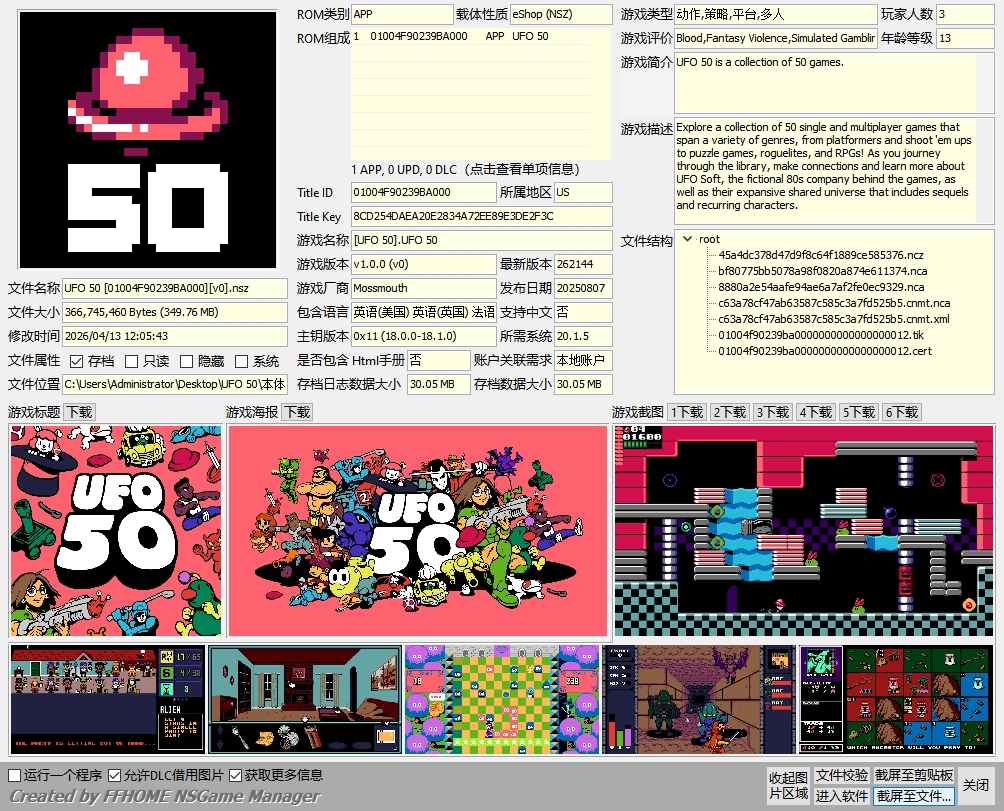Click the 6下载 screenshot download button
Viewport: 1004px width, 811px height.
(x=902, y=412)
